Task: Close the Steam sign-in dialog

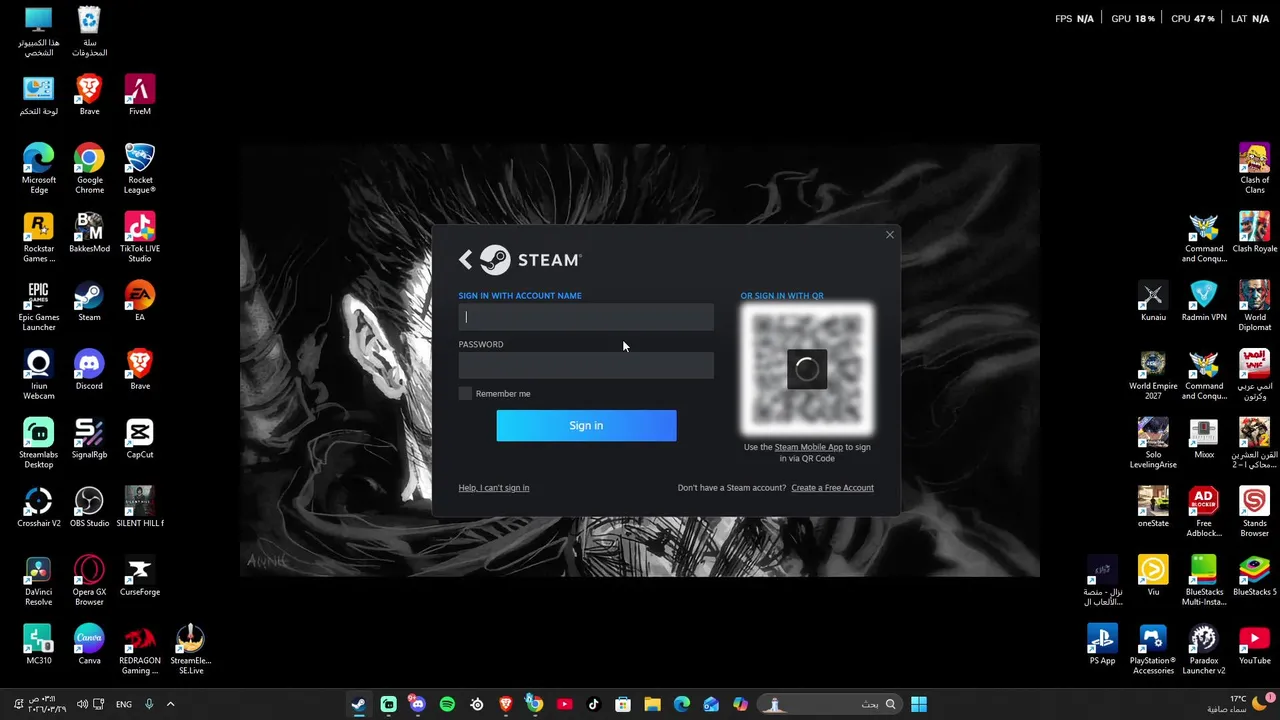Action: point(890,235)
